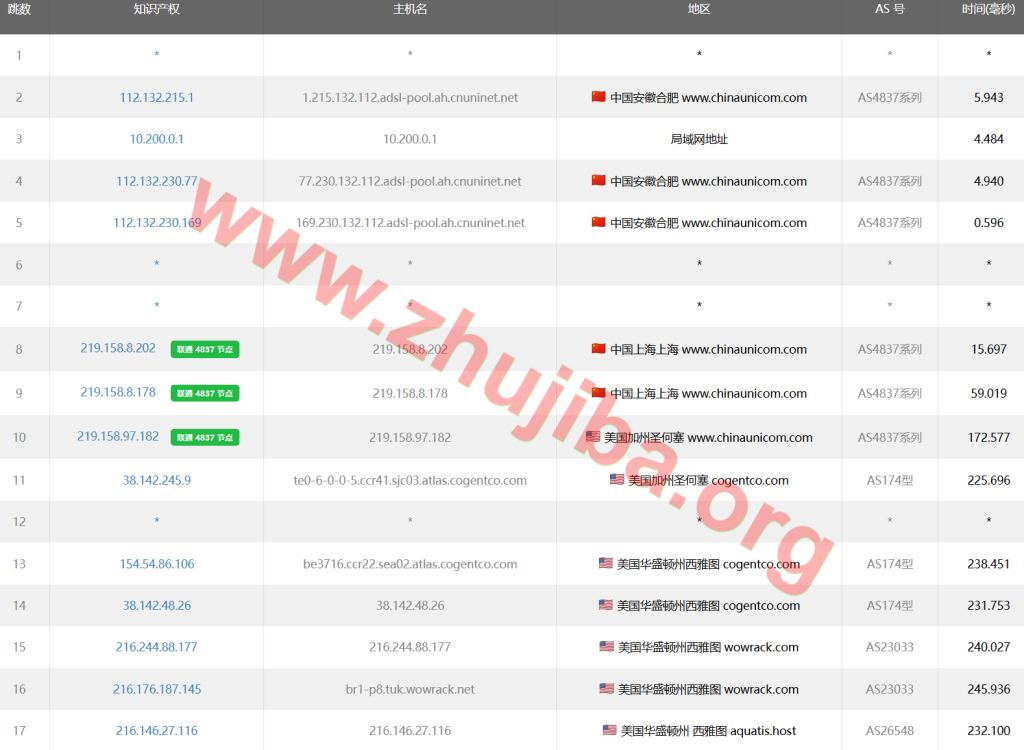Click the 245.936 latency value
This screenshot has width=1024, height=750.
(x=988, y=689)
